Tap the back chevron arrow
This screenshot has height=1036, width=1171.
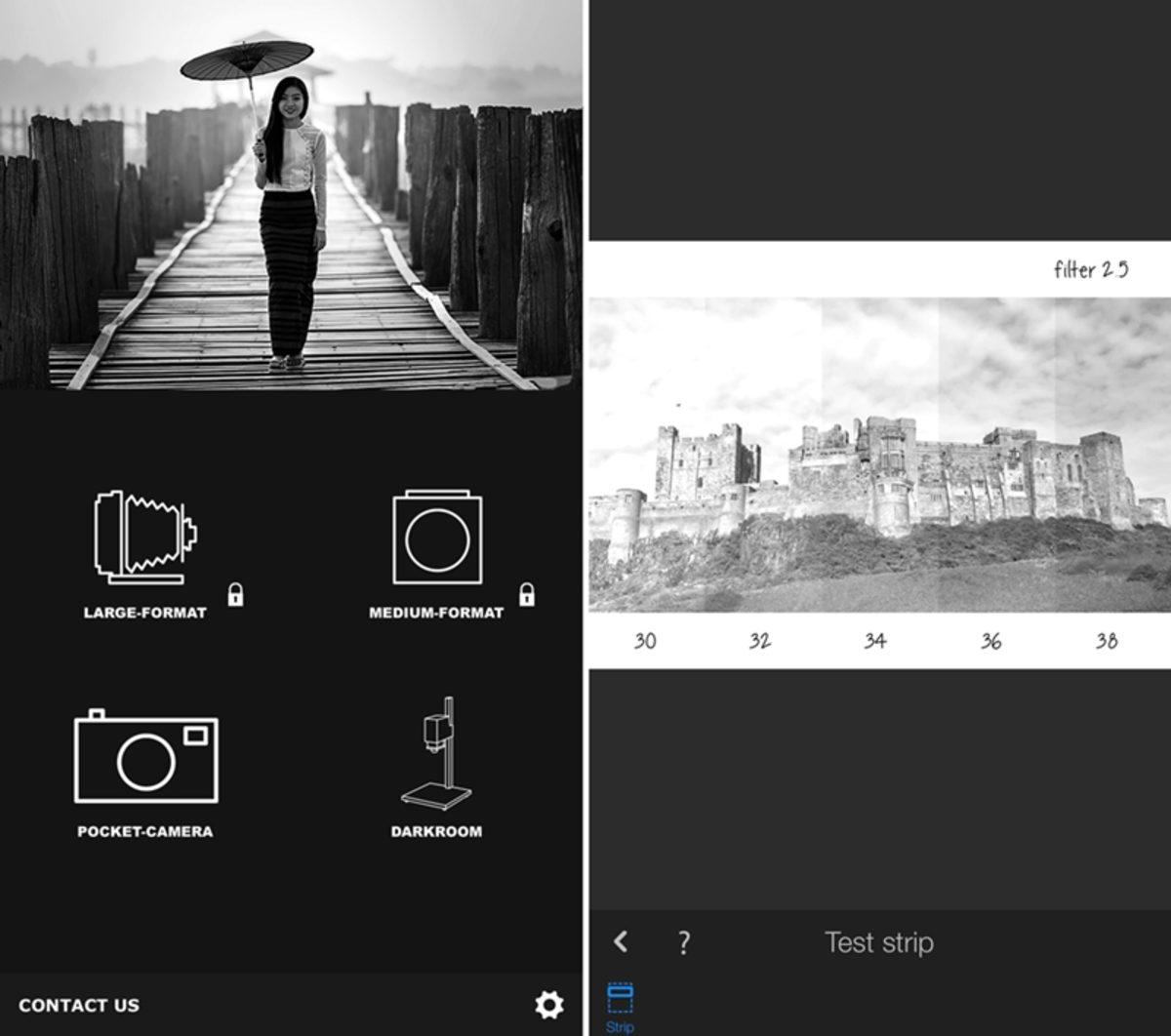coord(619,942)
